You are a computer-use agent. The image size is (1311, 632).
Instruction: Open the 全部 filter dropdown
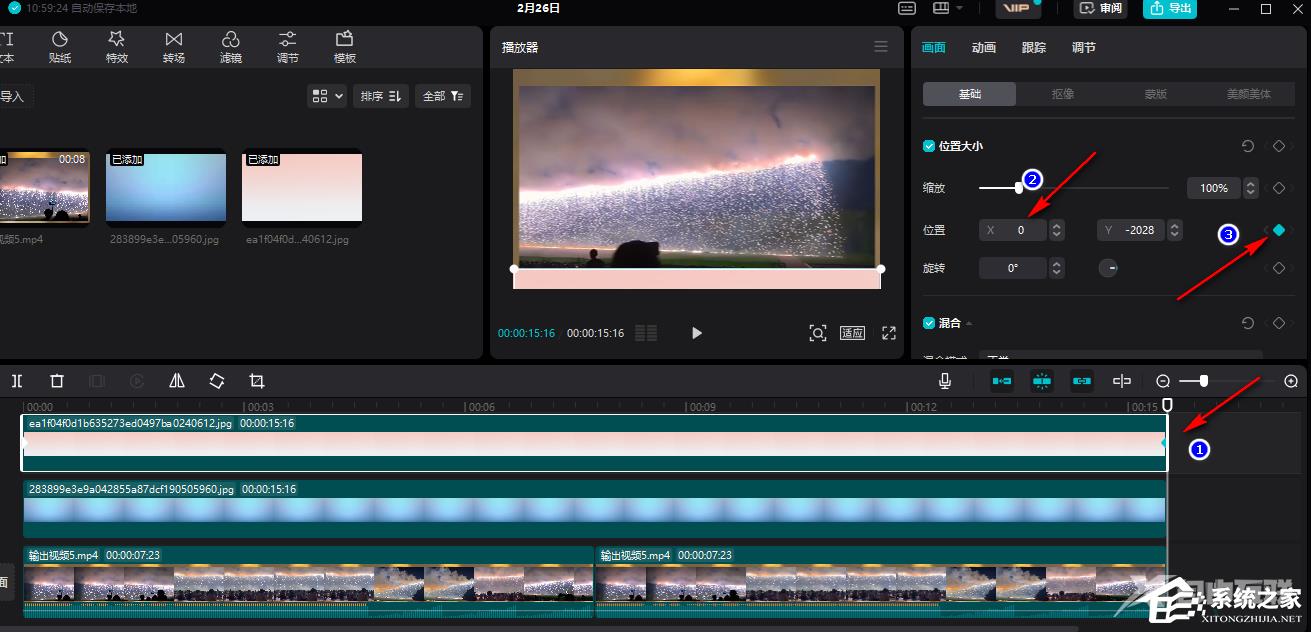[x=443, y=96]
